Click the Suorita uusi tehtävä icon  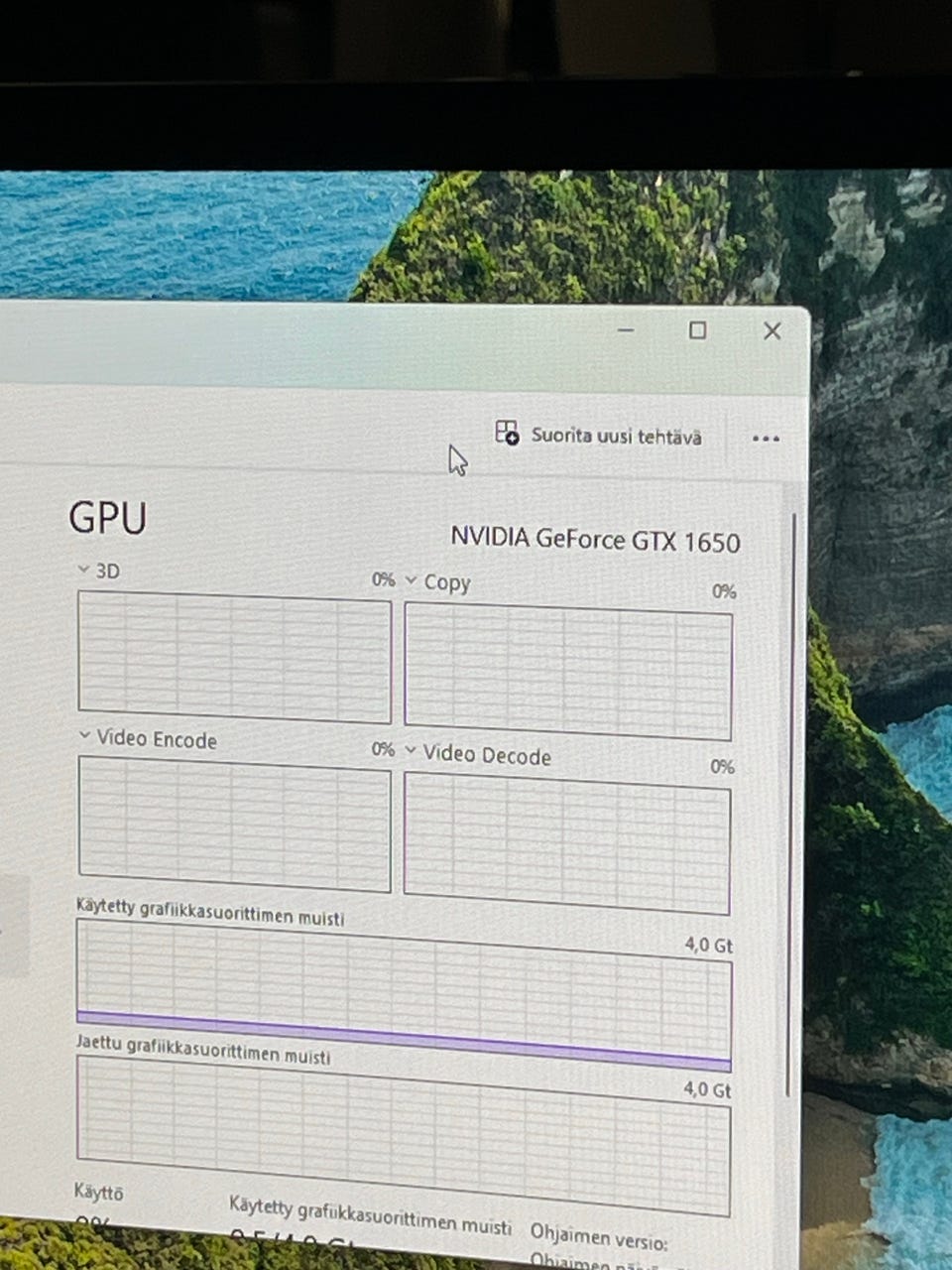[x=507, y=432]
